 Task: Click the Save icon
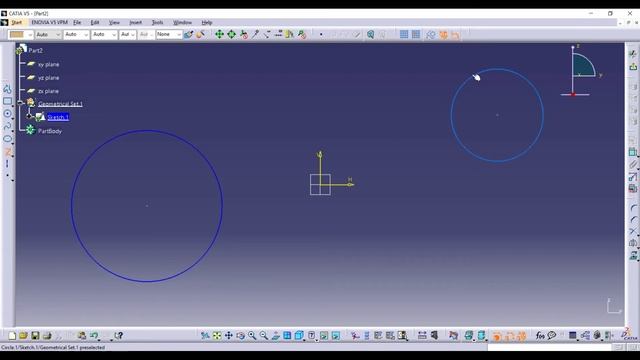click(x=35, y=336)
